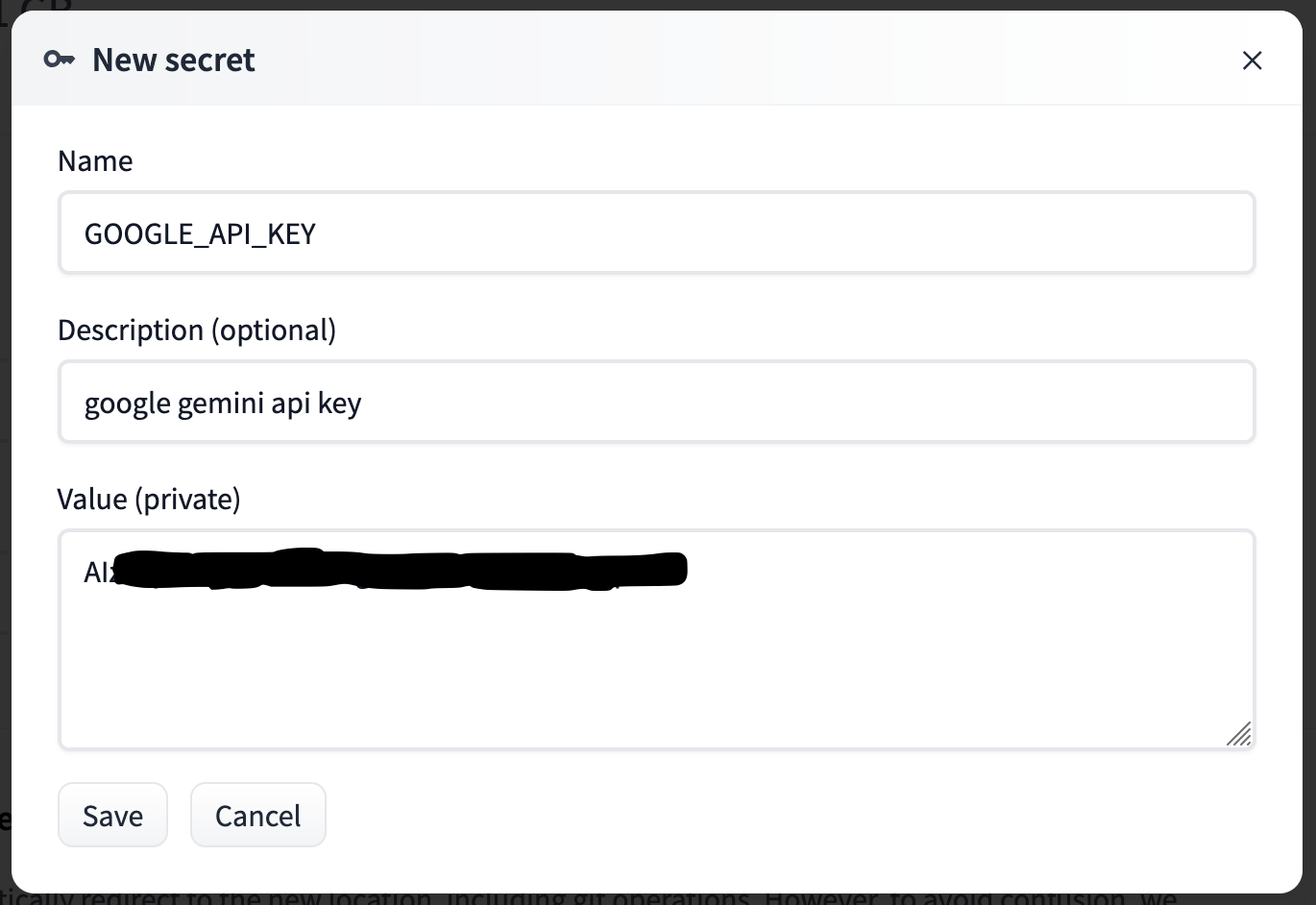
Task: Click inside the Value textarea blank area
Action: point(657,673)
